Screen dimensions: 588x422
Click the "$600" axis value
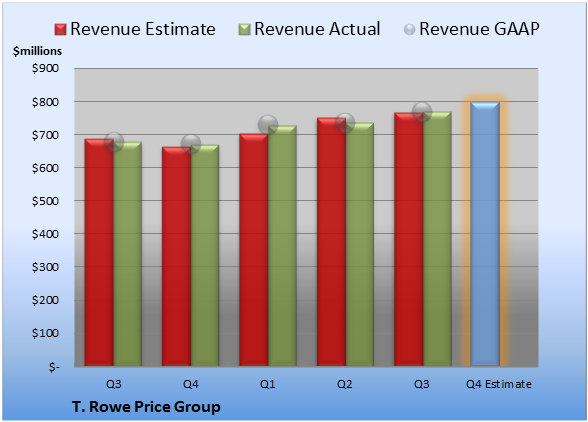pyautogui.click(x=45, y=168)
